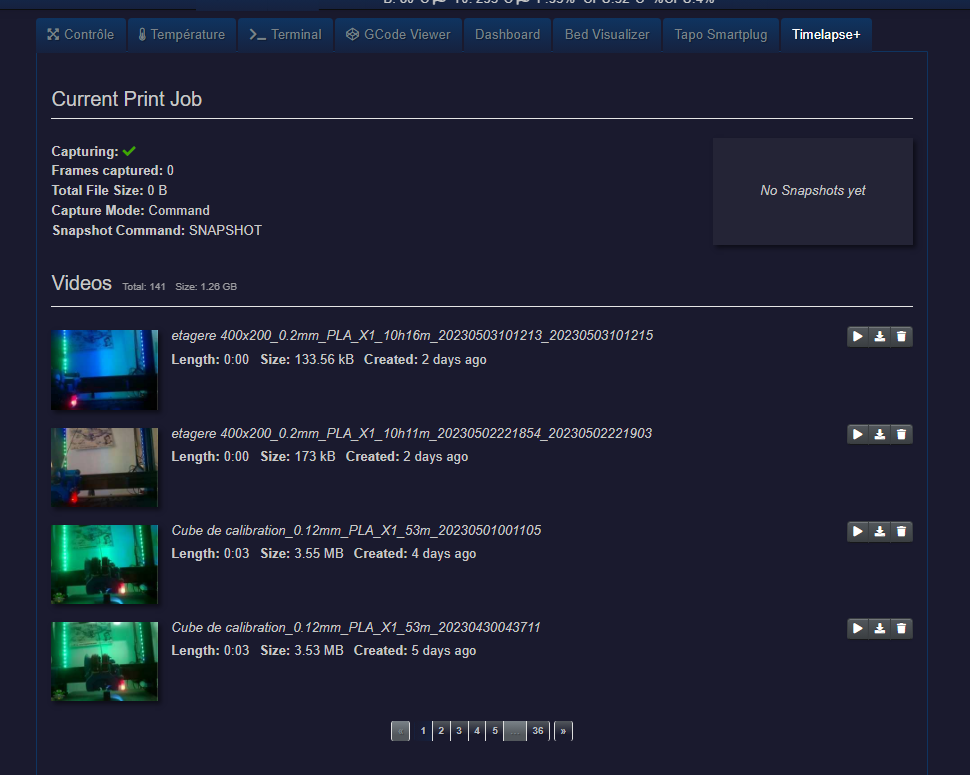The width and height of the screenshot is (970, 775).
Task: Switch to the Dashboard tab
Action: point(506,33)
